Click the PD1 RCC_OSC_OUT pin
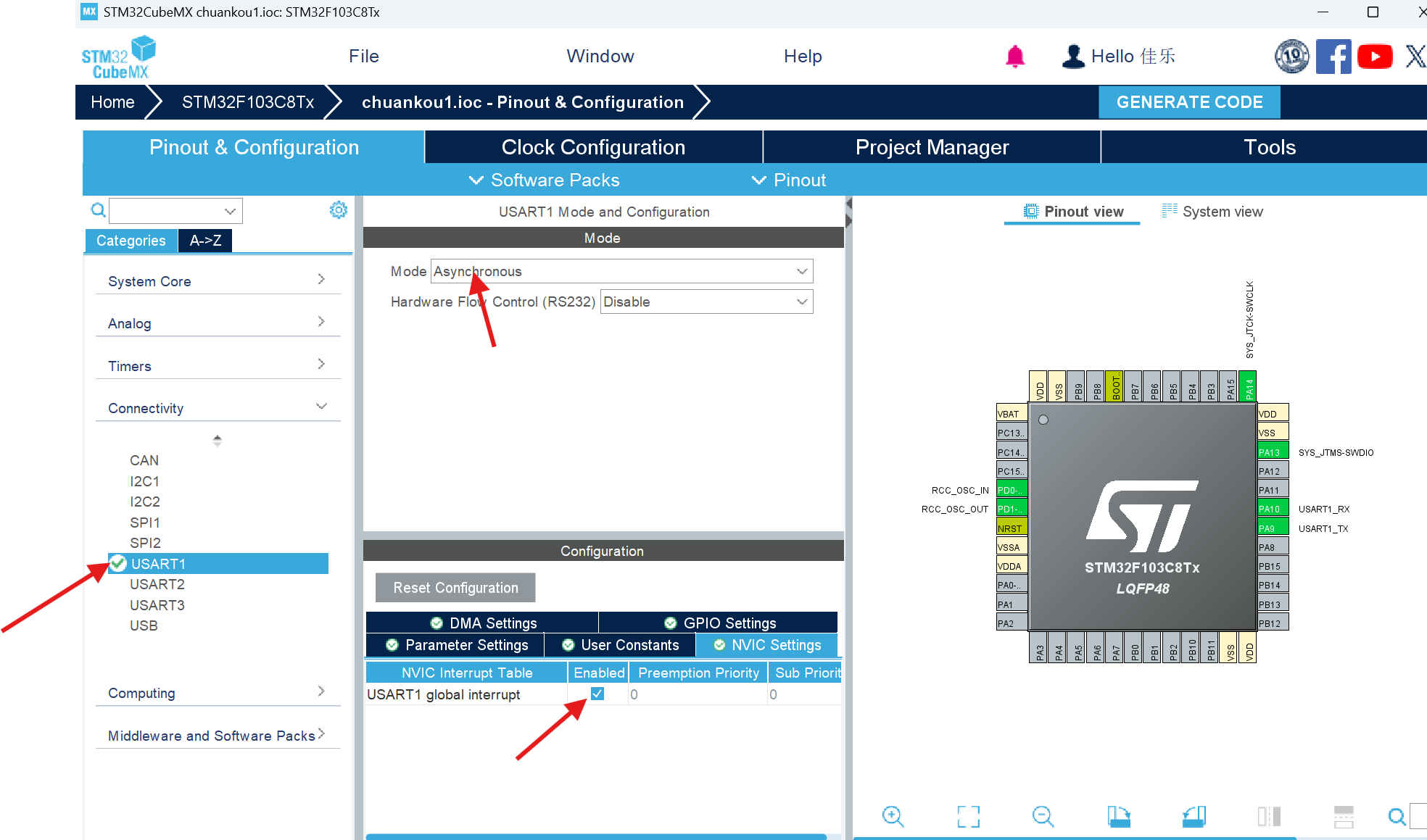This screenshot has width=1427, height=840. tap(1012, 509)
